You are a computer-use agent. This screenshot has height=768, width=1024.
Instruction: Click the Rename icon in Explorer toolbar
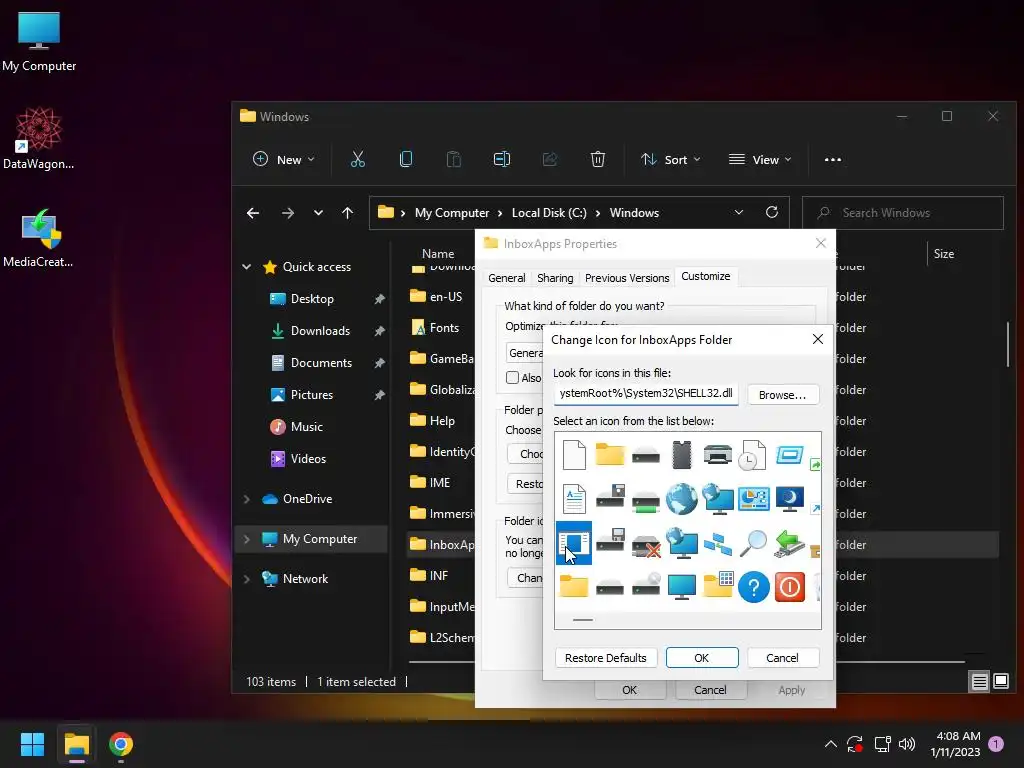(x=502, y=159)
